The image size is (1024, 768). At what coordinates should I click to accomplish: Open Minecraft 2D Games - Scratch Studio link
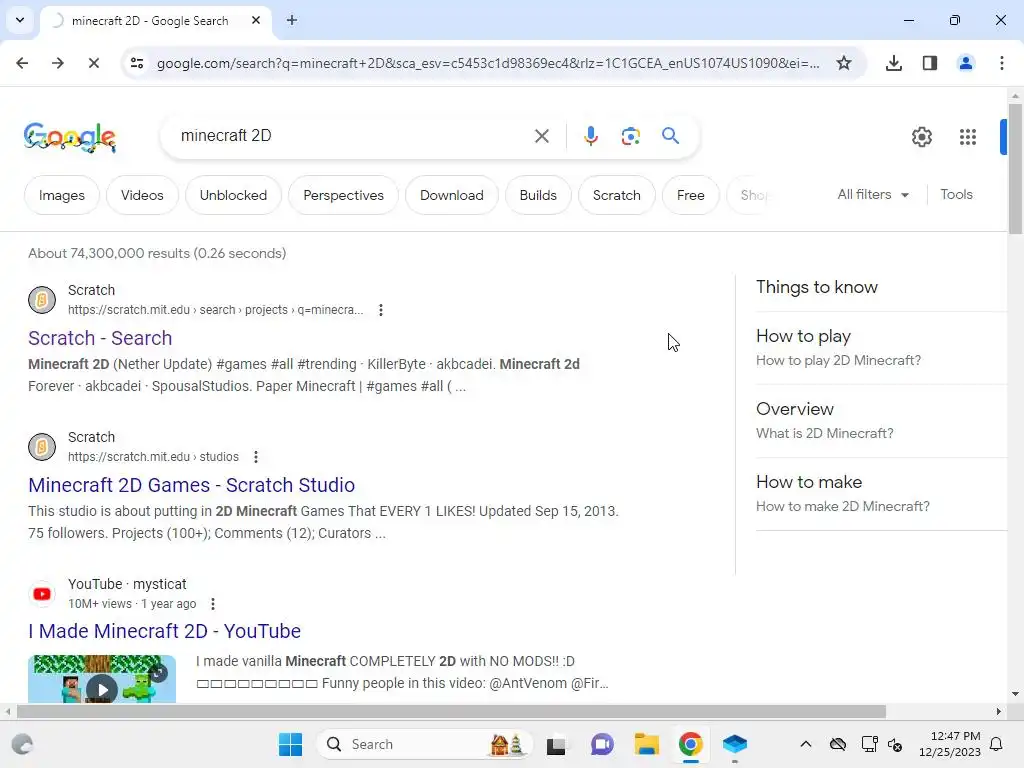[191, 485]
